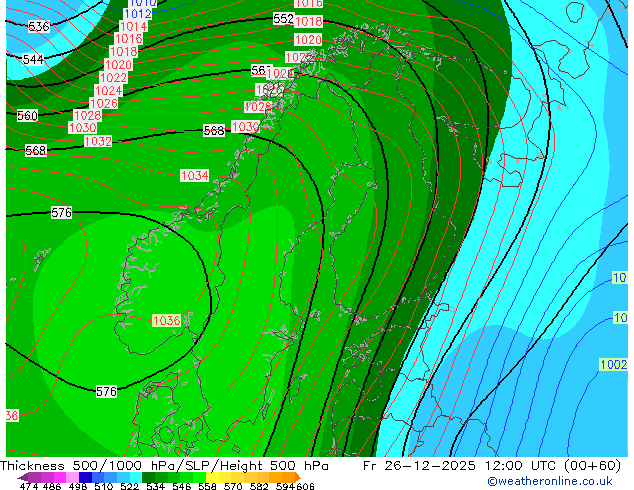Select the black 544 height contour label
The width and height of the screenshot is (634, 490).
33,59
